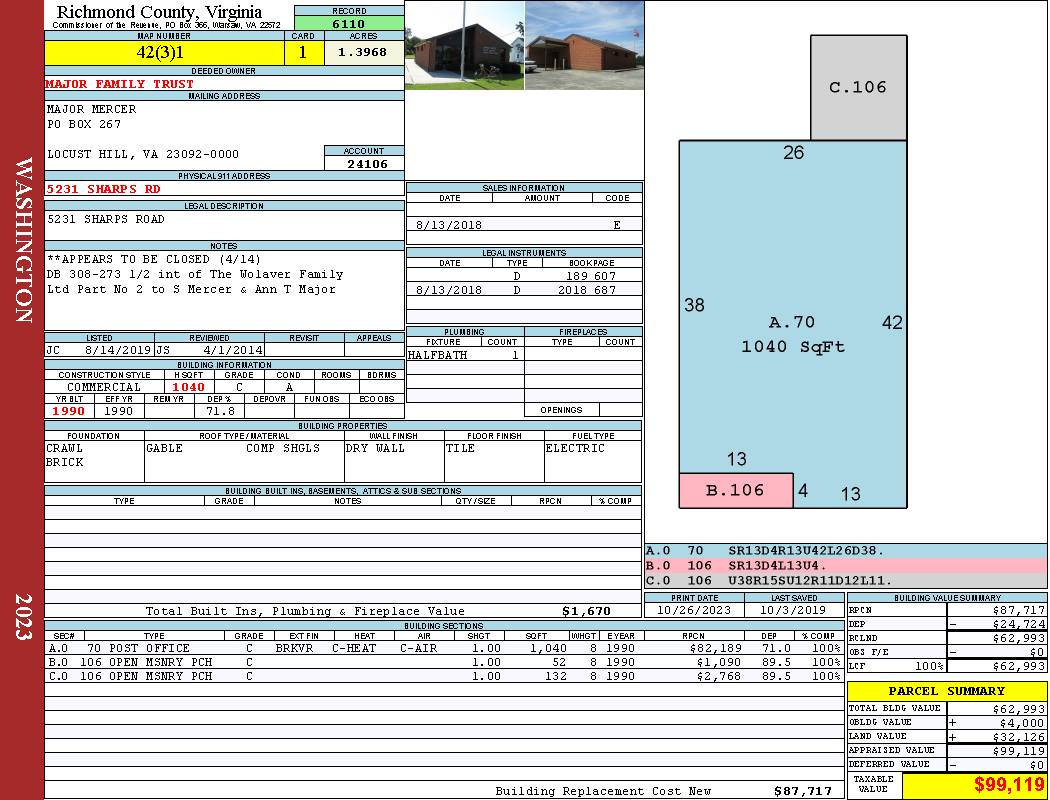
Task: Click OBLDG value $4,000
Action: tap(1022, 723)
